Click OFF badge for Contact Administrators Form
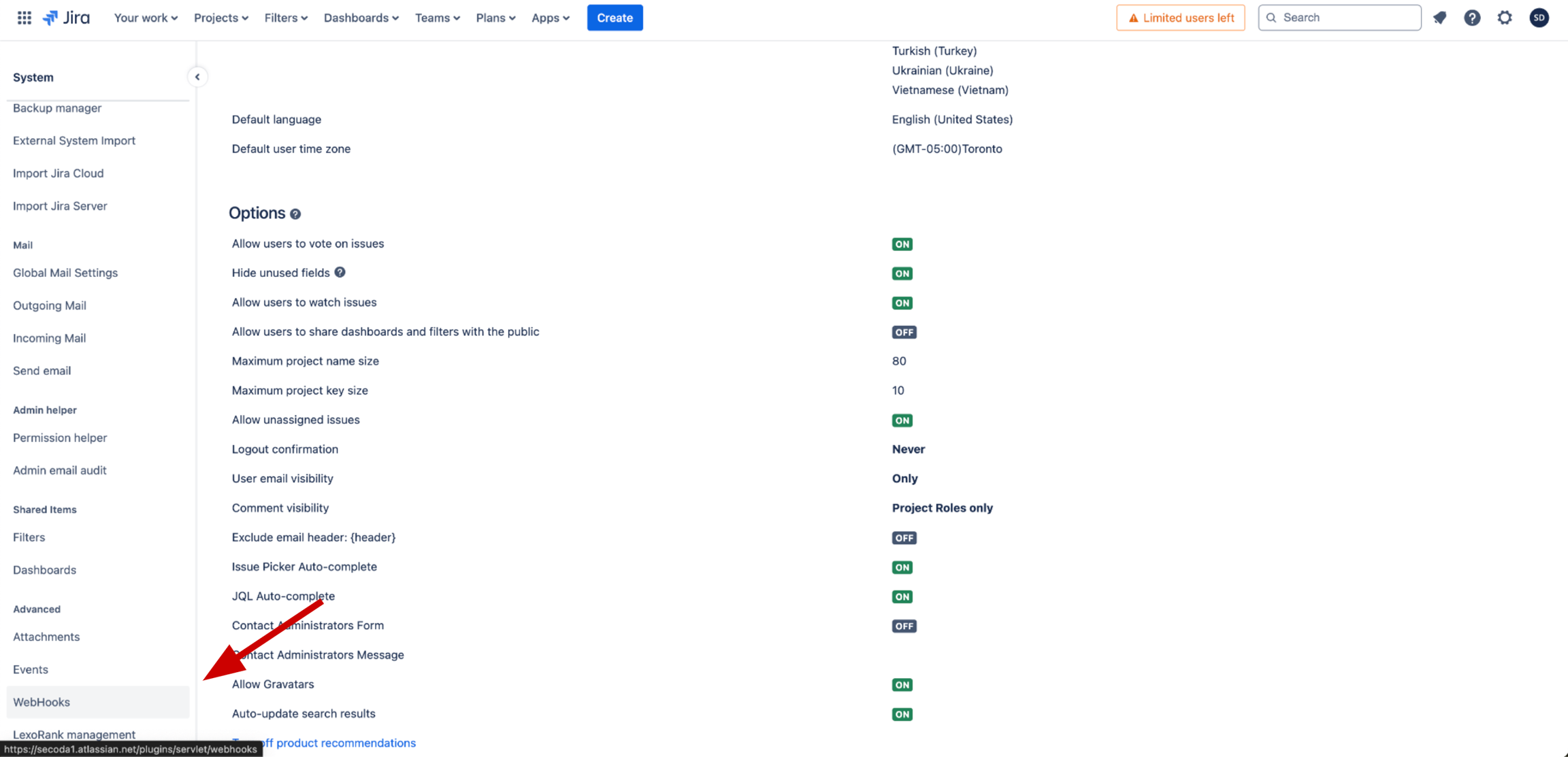 [x=904, y=626]
